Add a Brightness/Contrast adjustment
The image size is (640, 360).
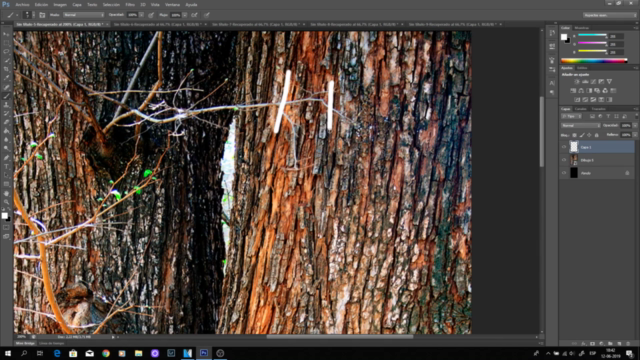(x=577, y=82)
